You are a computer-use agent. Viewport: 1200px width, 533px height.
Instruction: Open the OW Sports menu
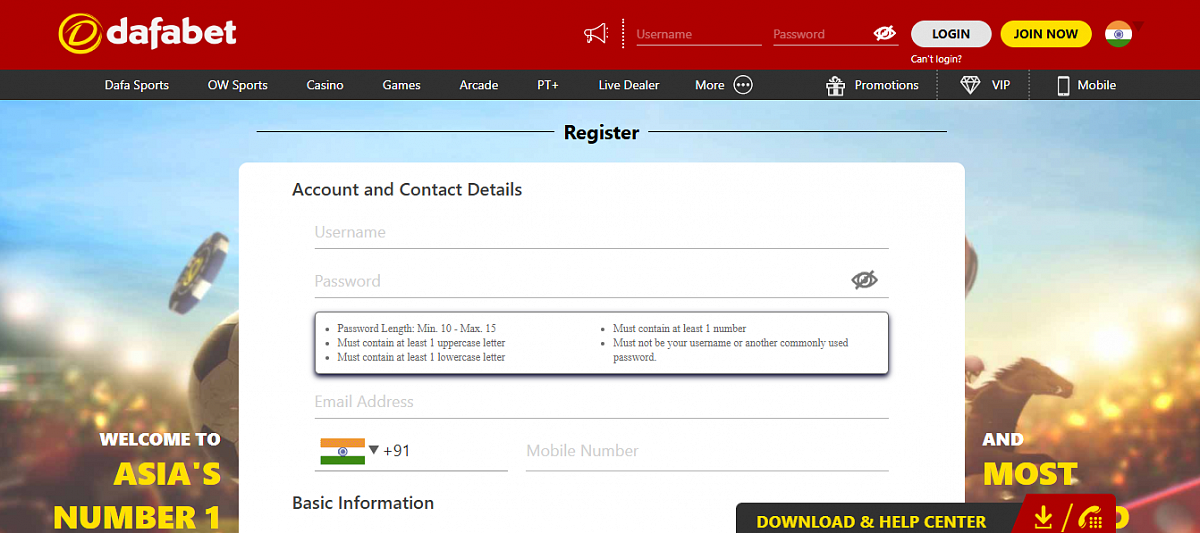click(x=238, y=85)
